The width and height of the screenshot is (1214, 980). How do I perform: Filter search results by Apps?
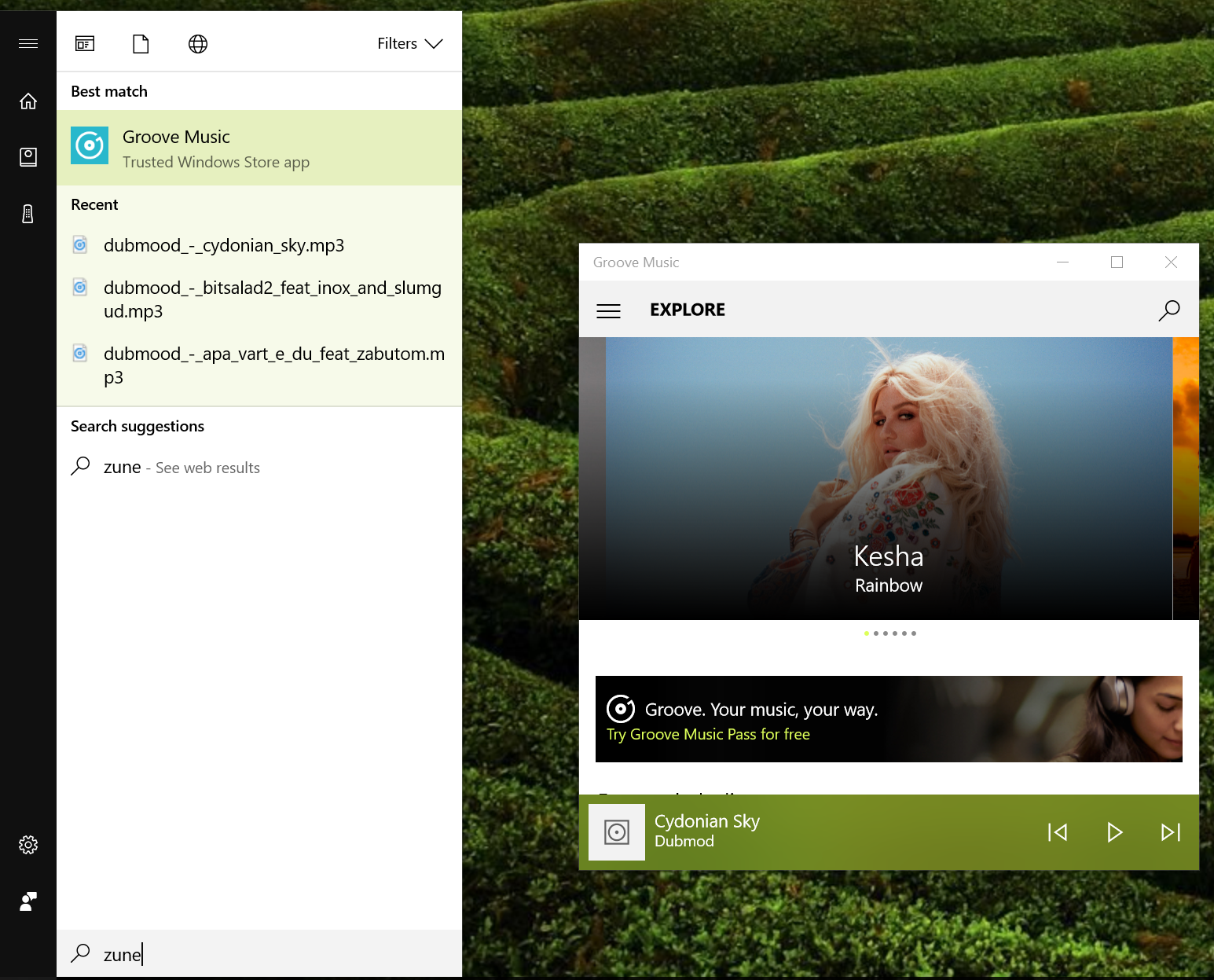pos(85,44)
